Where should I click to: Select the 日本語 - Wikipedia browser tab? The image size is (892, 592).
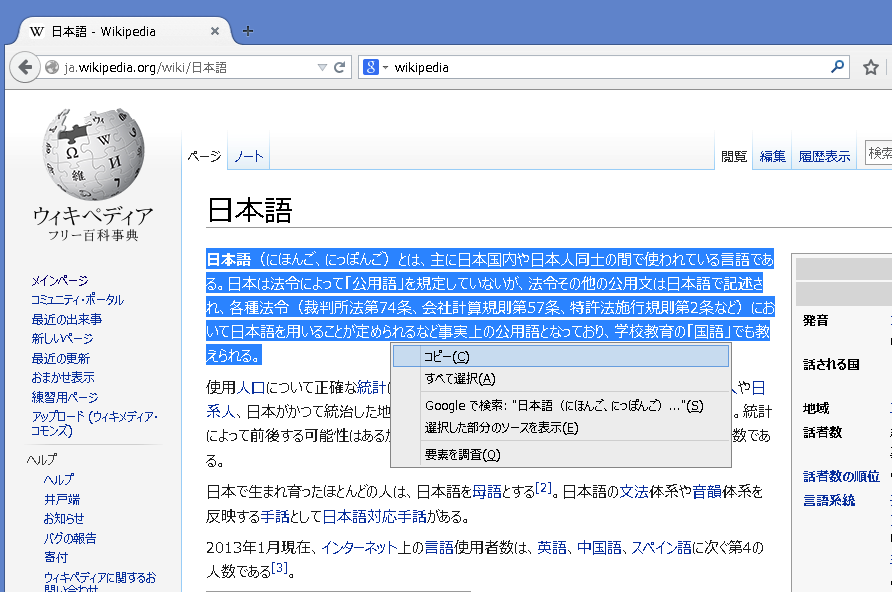point(124,31)
